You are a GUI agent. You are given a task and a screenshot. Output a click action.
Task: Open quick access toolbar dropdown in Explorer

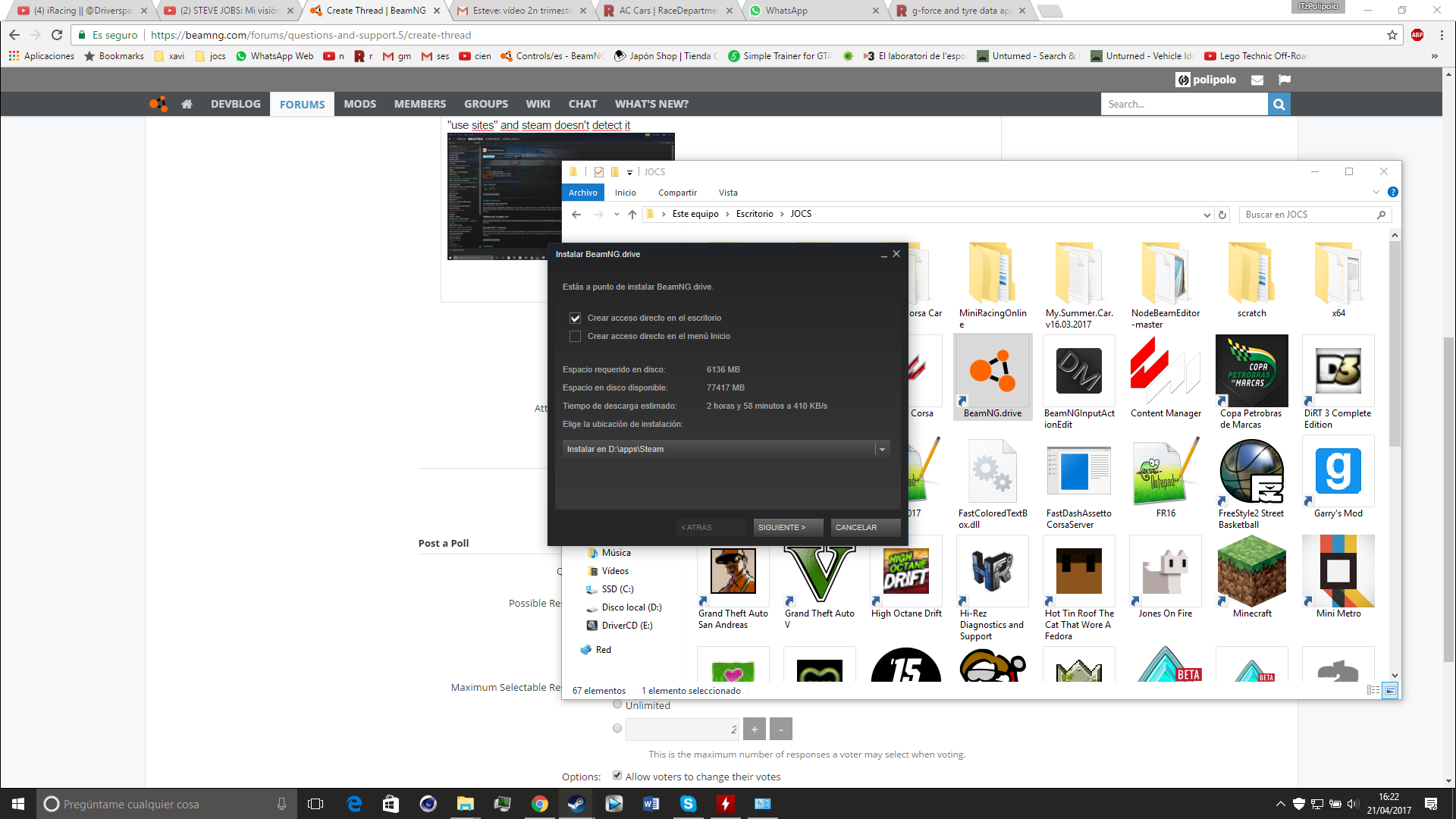pos(629,172)
